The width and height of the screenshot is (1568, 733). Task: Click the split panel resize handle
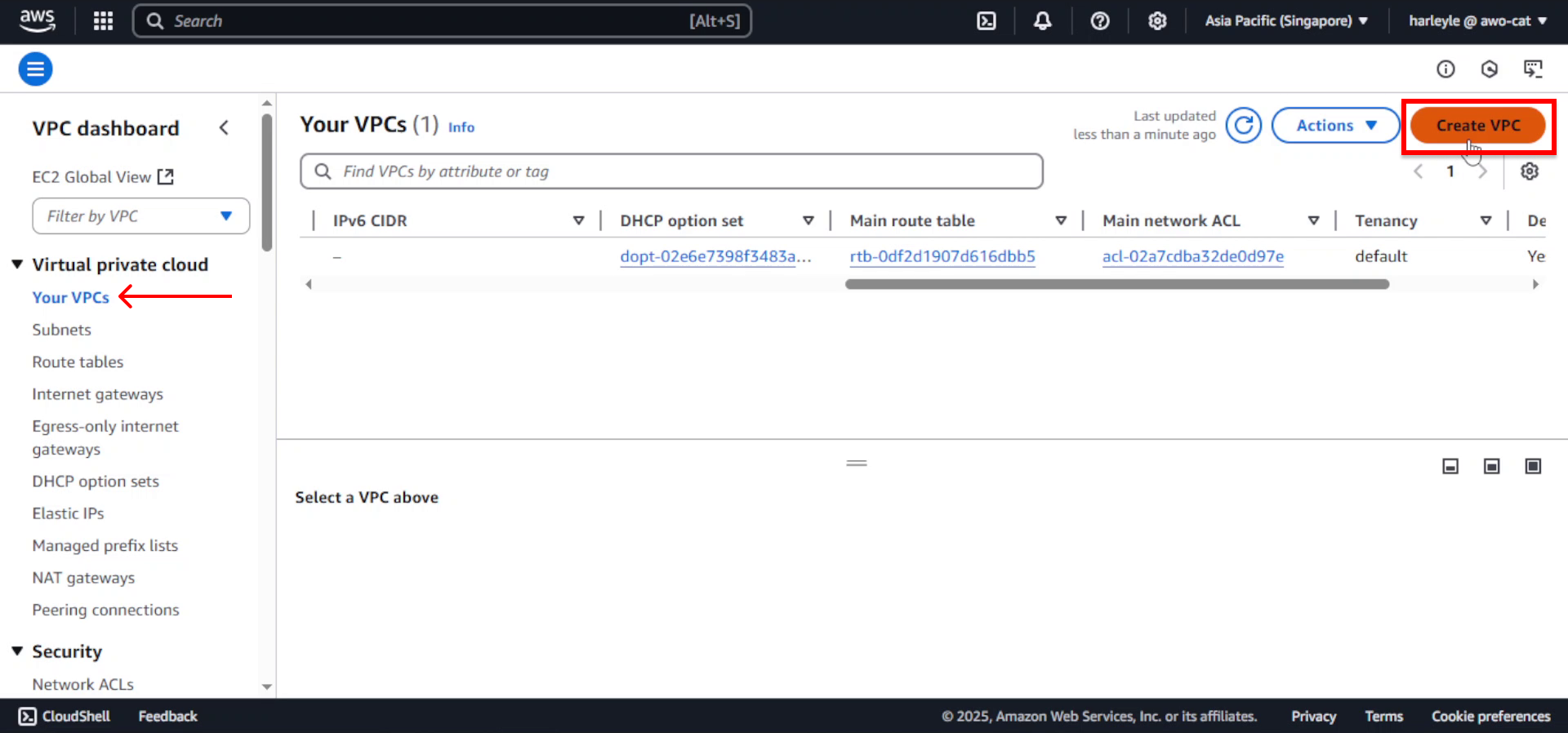(x=857, y=463)
